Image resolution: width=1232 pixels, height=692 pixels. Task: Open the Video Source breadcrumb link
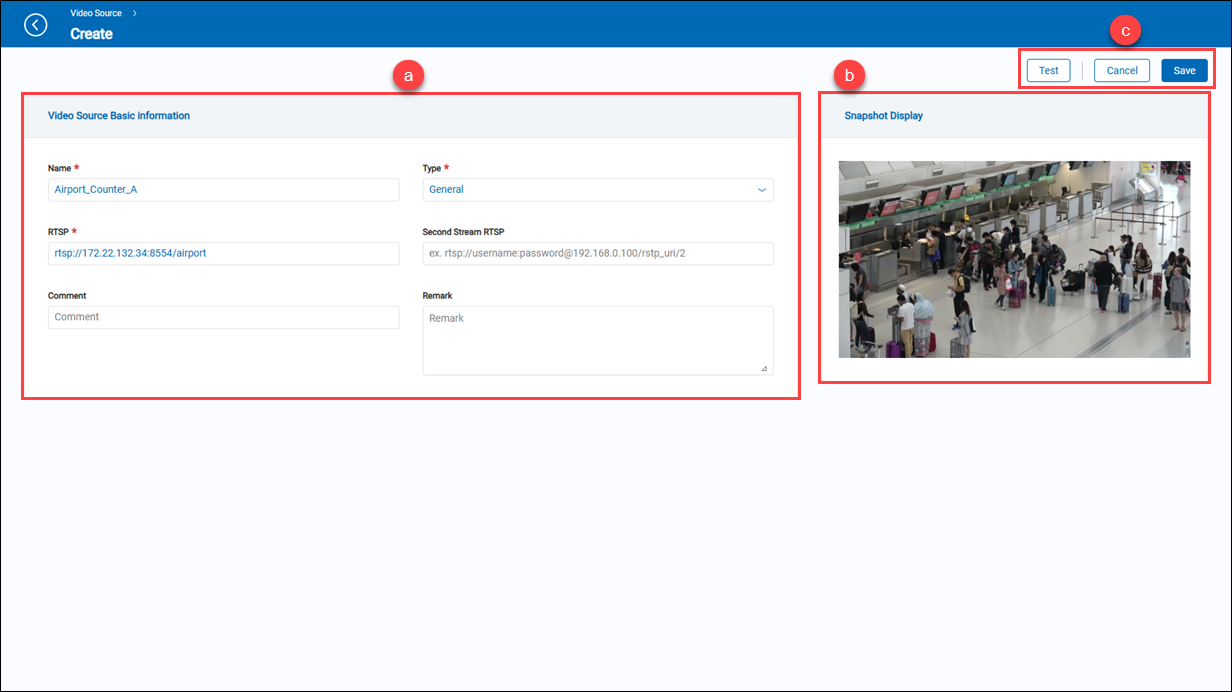(96, 13)
